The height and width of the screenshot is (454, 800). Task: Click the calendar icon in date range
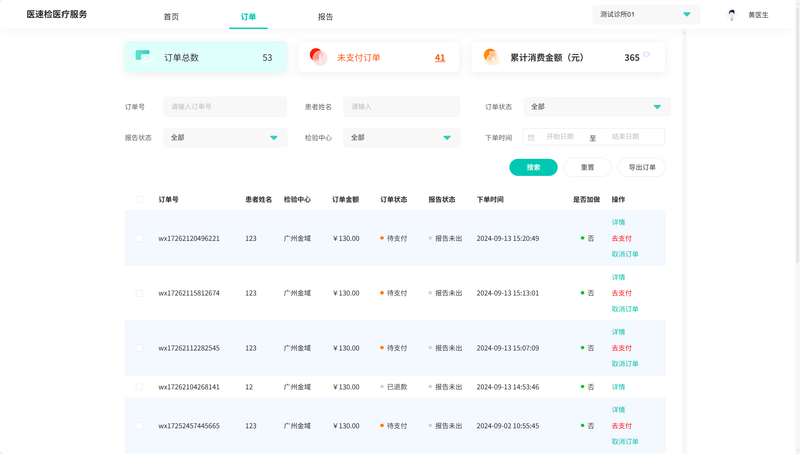(x=531, y=138)
